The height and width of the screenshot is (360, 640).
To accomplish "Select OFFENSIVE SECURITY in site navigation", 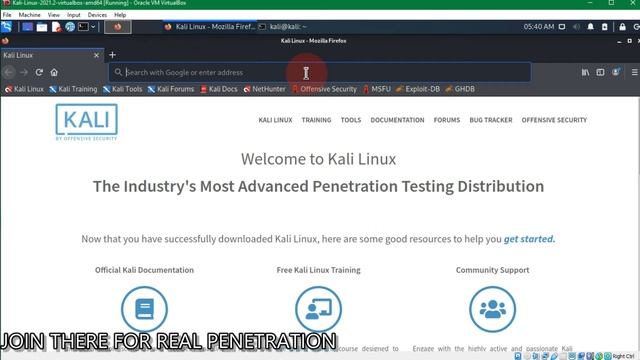I will click(x=554, y=120).
